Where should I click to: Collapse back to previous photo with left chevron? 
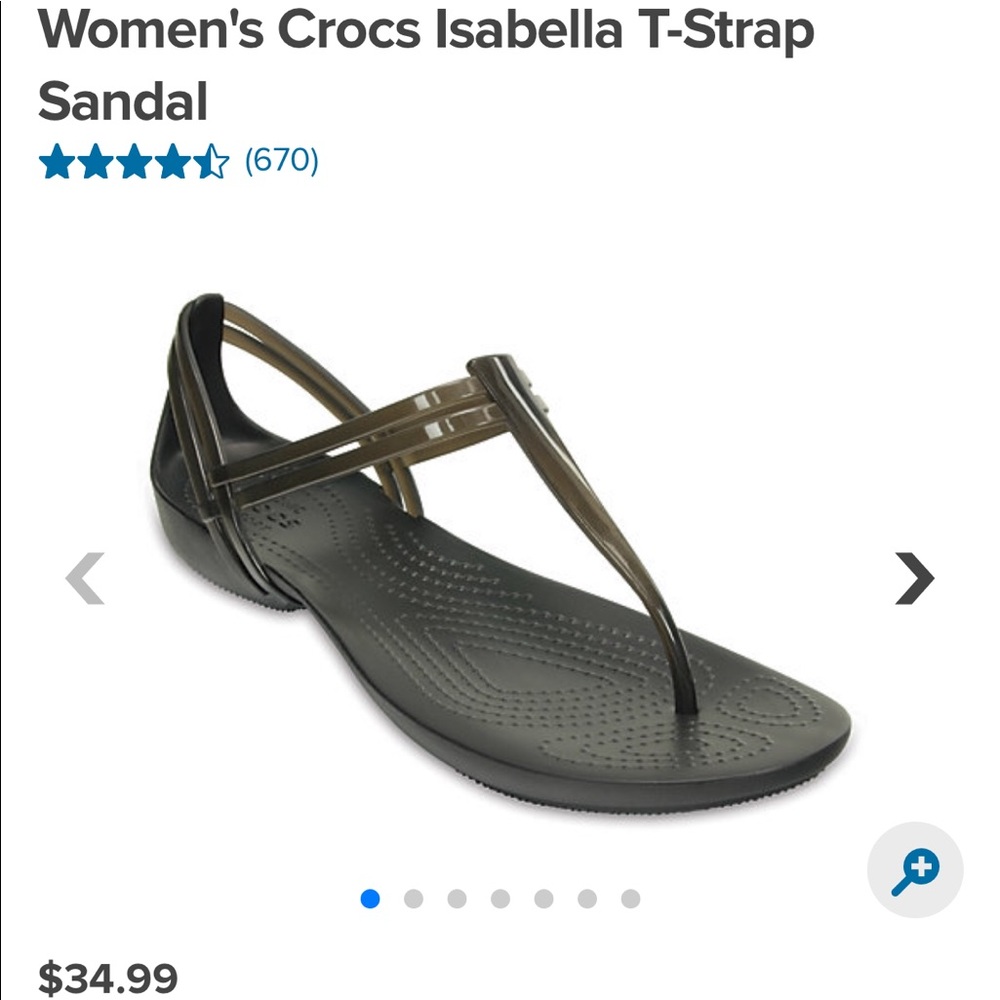click(85, 578)
